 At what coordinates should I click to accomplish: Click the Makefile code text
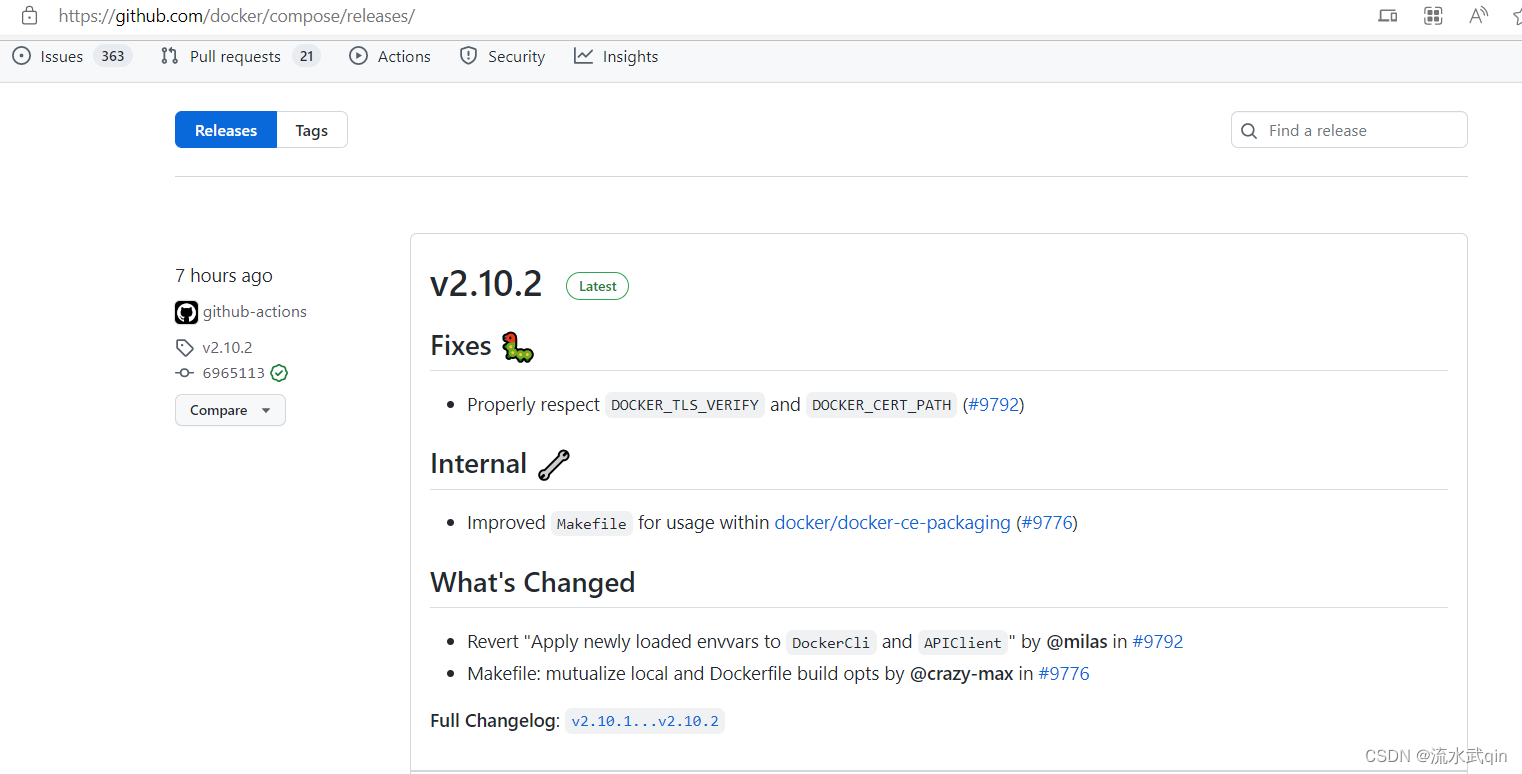point(591,523)
